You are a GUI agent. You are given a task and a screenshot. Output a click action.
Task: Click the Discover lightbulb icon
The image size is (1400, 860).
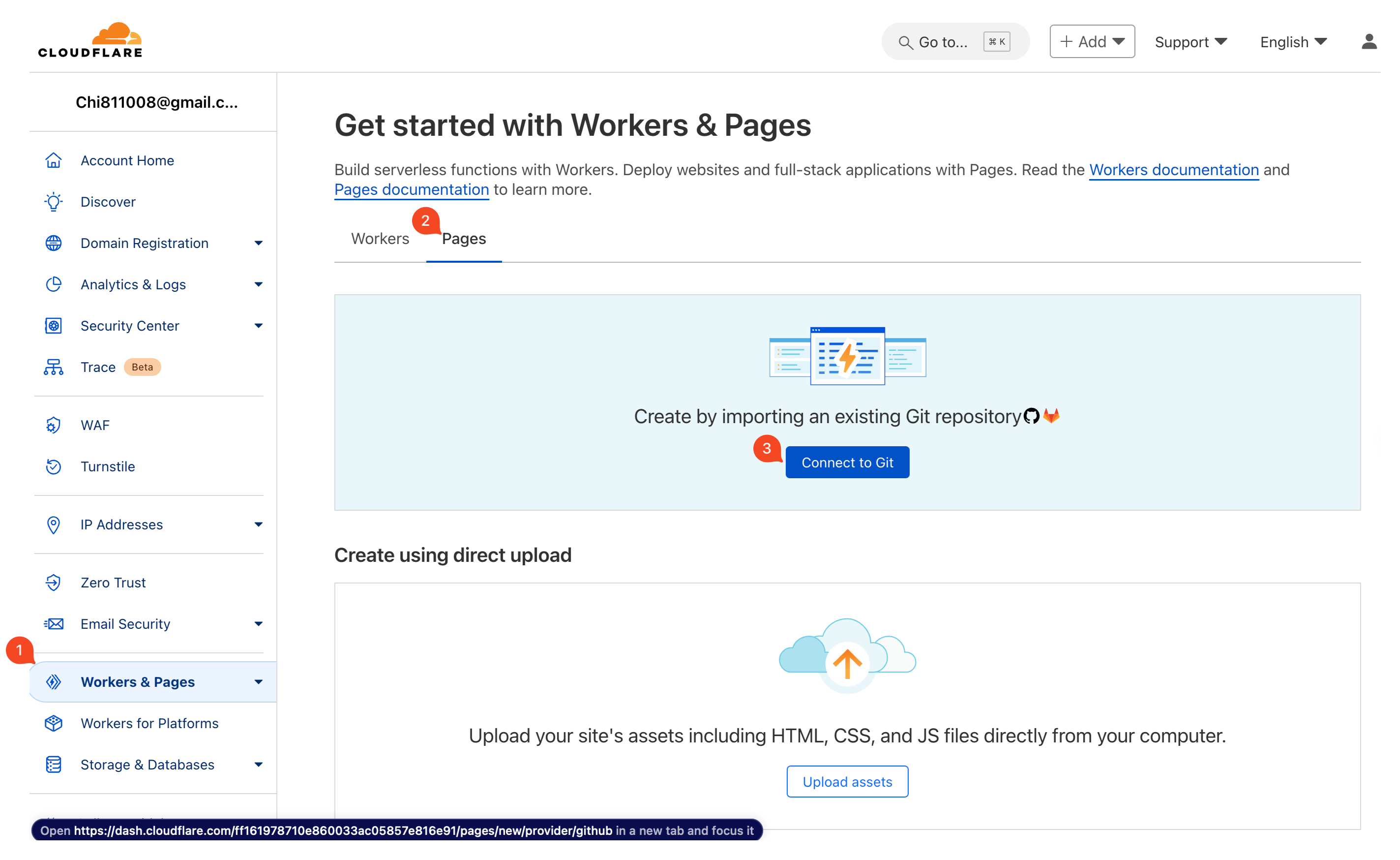[54, 202]
